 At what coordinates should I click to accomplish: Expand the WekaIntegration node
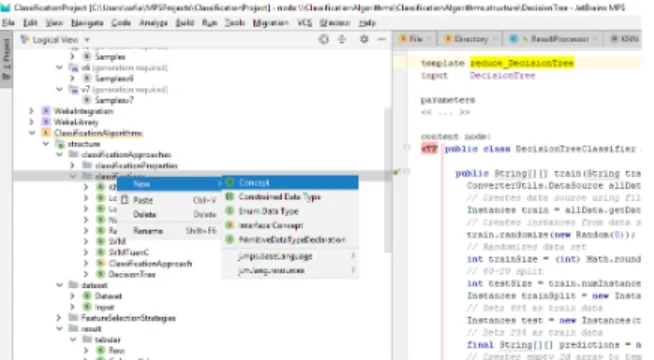(x=32, y=111)
